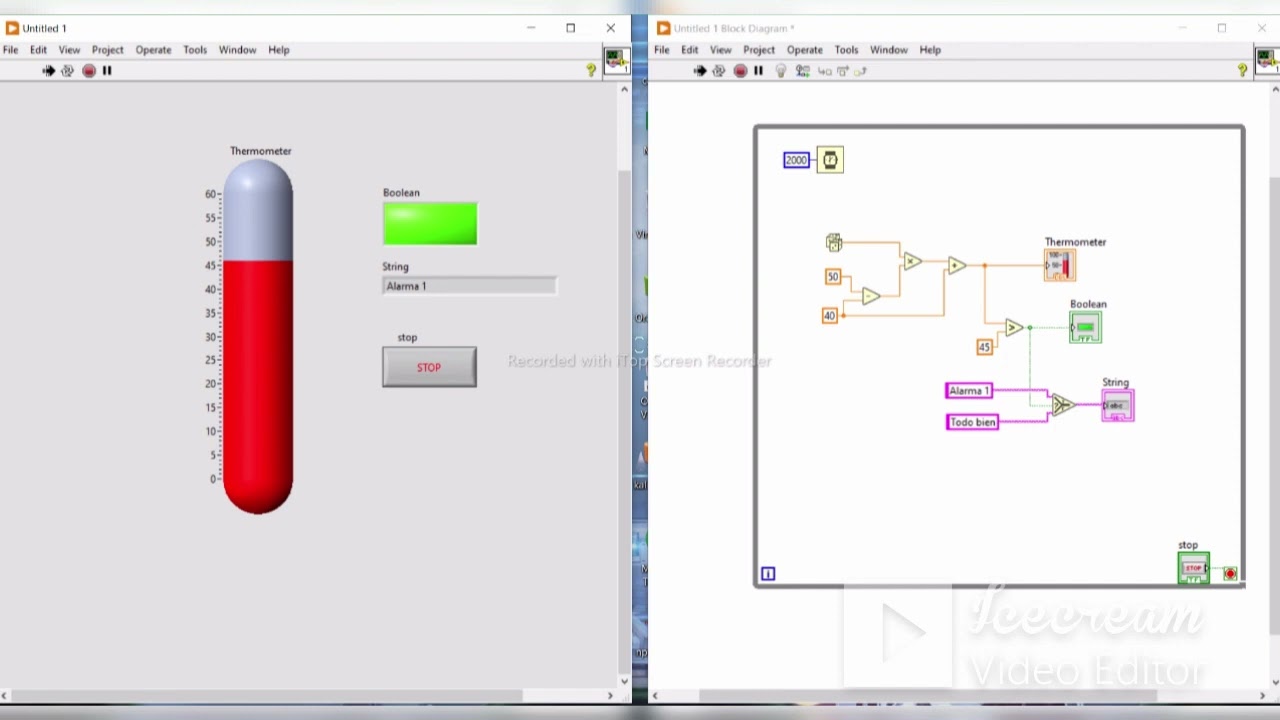Open File menu in front panel window
Screen dimensions: 1280x720
10,50
